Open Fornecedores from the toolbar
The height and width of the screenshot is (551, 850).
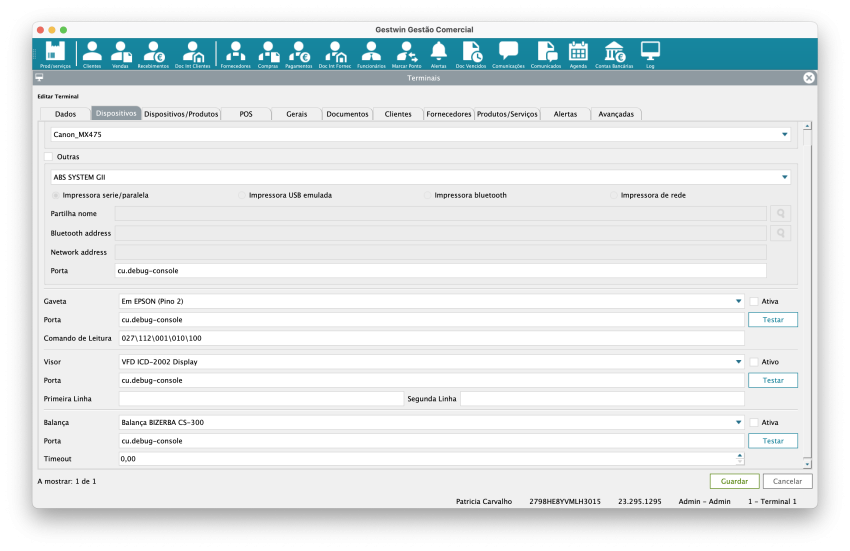coord(235,52)
